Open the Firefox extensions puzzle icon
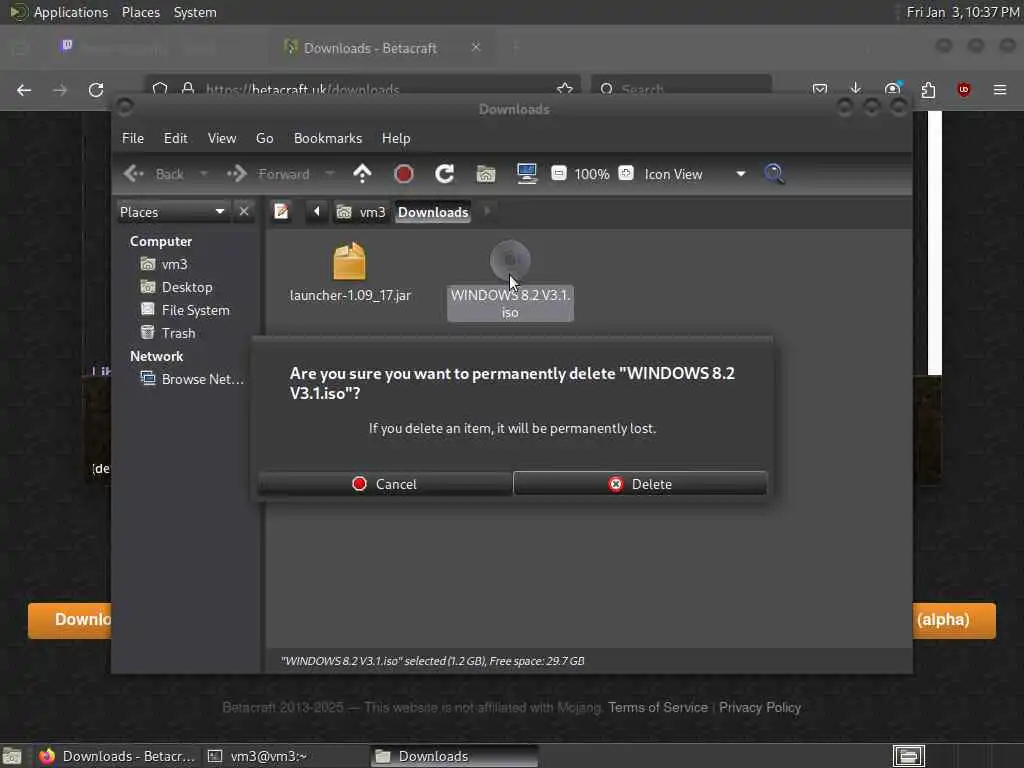This screenshot has width=1024, height=768. click(x=928, y=89)
